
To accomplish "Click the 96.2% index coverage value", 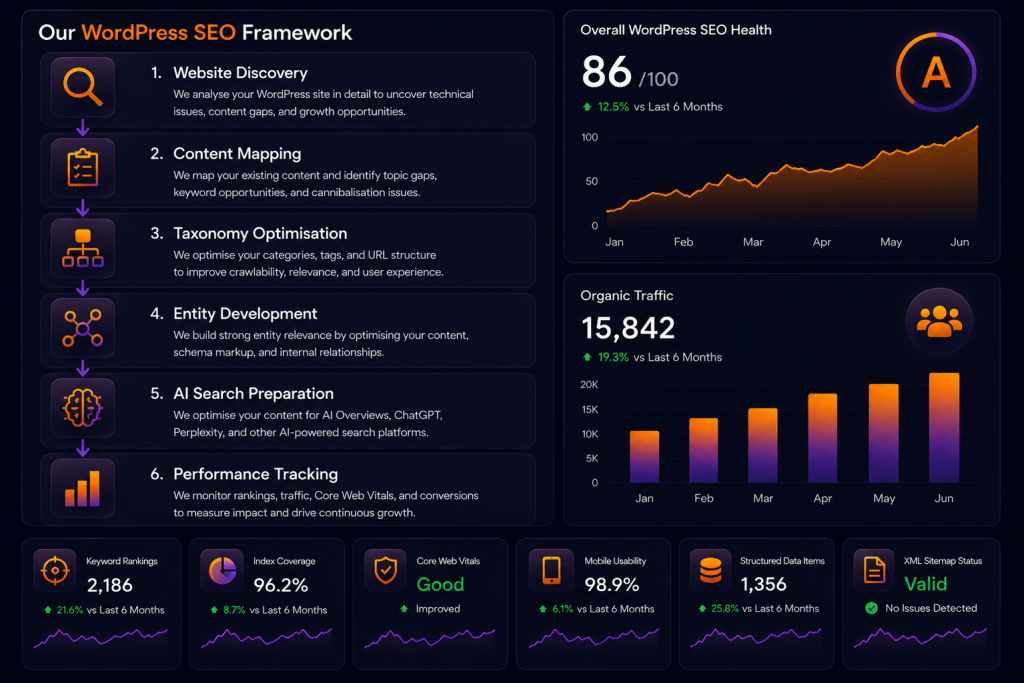I will 281,585.
